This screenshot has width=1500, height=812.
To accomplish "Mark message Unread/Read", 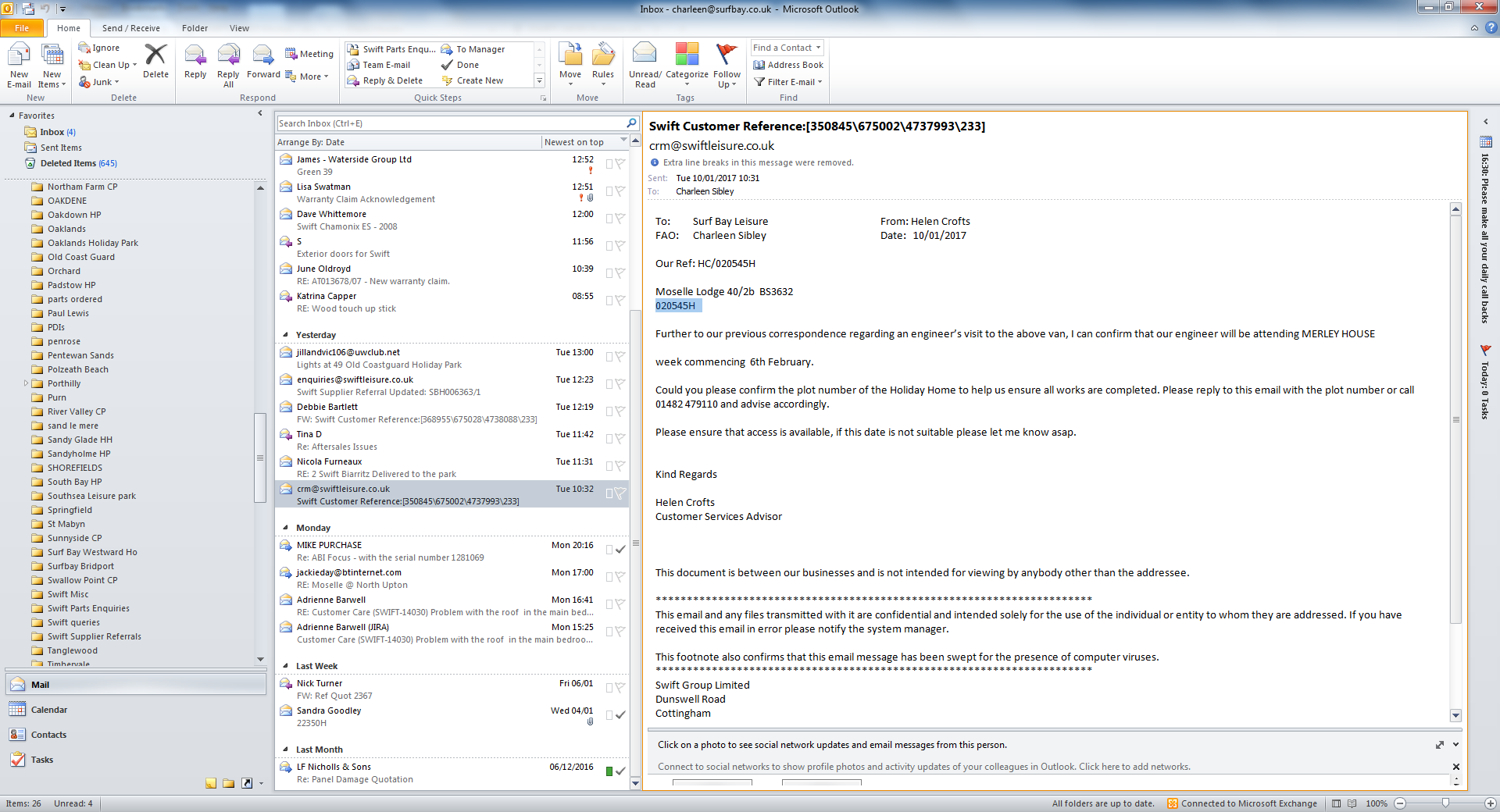I will [x=645, y=66].
